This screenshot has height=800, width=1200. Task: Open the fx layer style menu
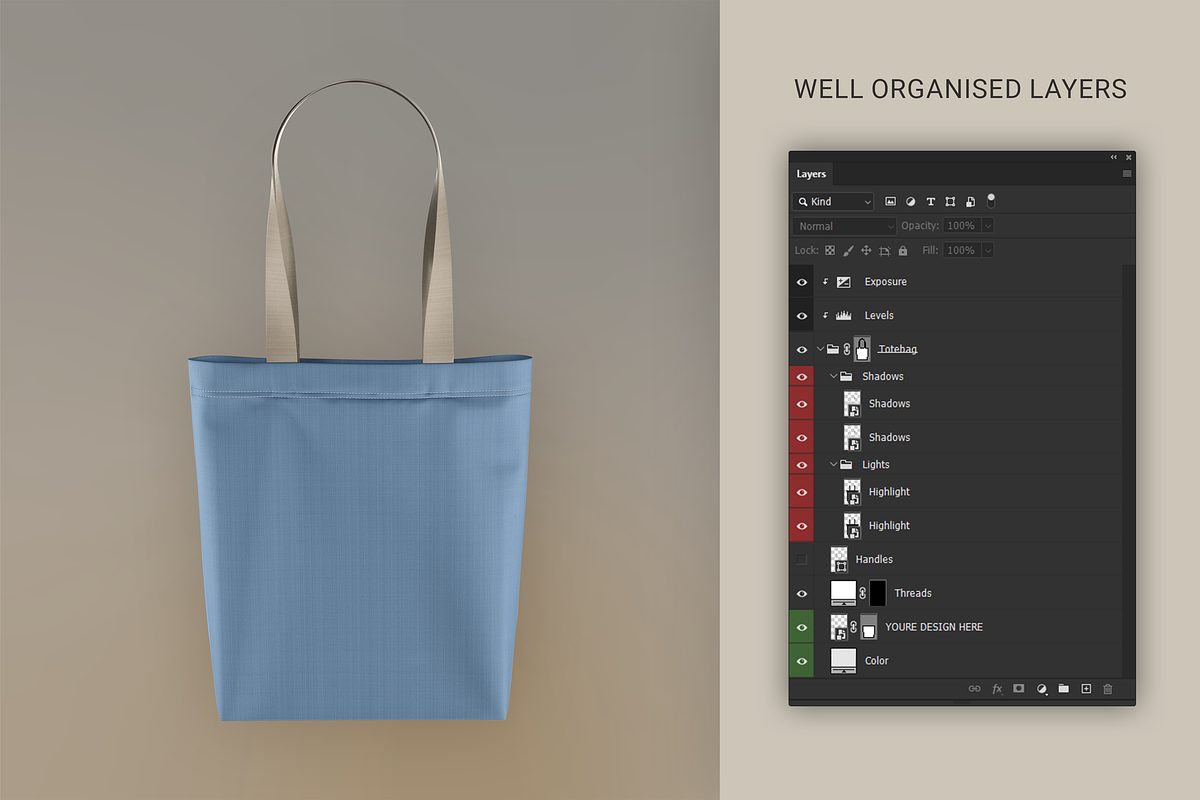coord(997,689)
